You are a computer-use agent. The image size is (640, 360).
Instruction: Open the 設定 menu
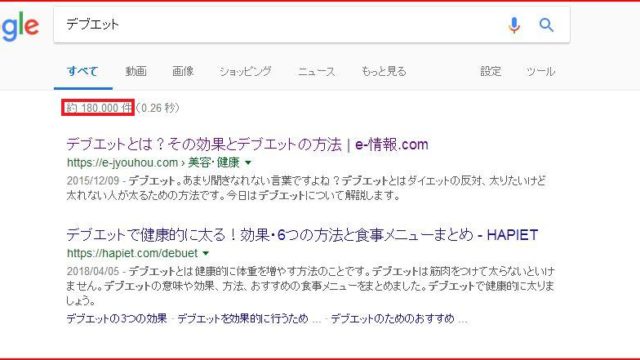pyautogui.click(x=491, y=71)
